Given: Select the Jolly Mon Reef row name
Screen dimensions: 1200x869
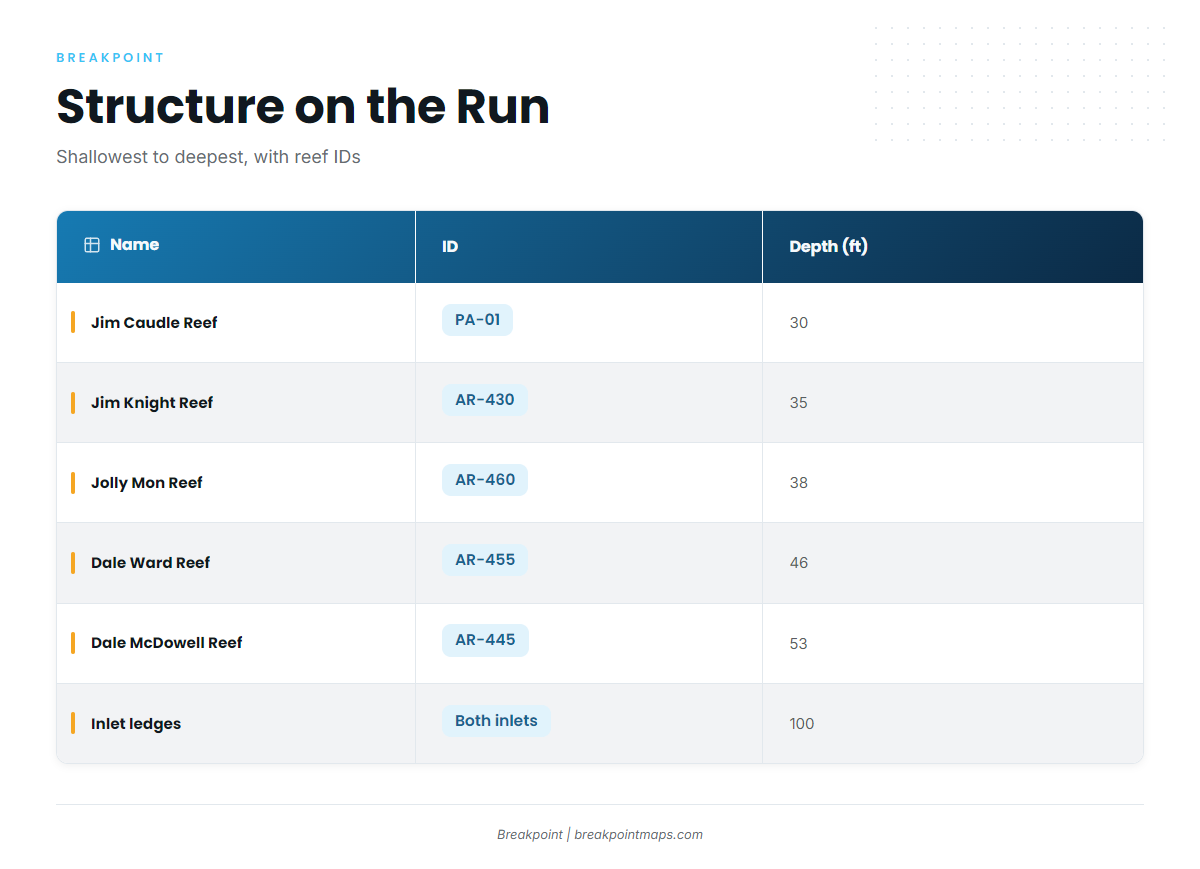Looking at the screenshot, I should point(147,482).
